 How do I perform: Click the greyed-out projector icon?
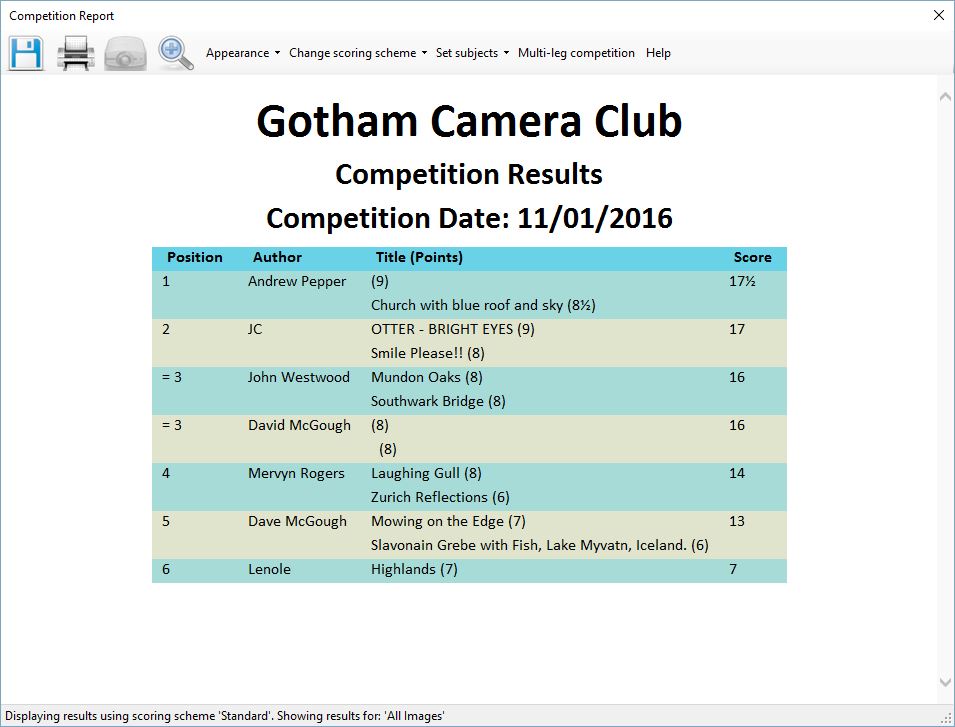[125, 54]
